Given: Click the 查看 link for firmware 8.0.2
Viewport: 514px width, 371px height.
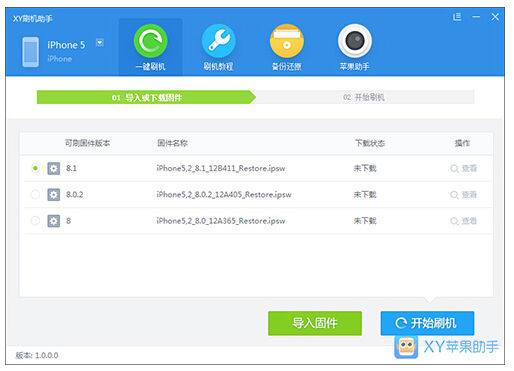Looking at the screenshot, I should (463, 195).
